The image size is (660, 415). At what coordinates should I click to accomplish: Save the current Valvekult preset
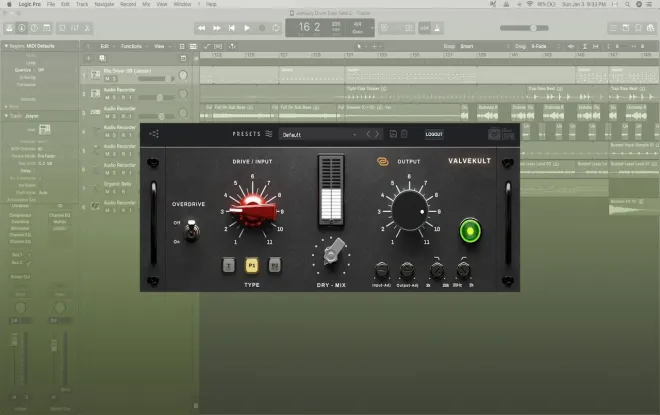click(393, 134)
